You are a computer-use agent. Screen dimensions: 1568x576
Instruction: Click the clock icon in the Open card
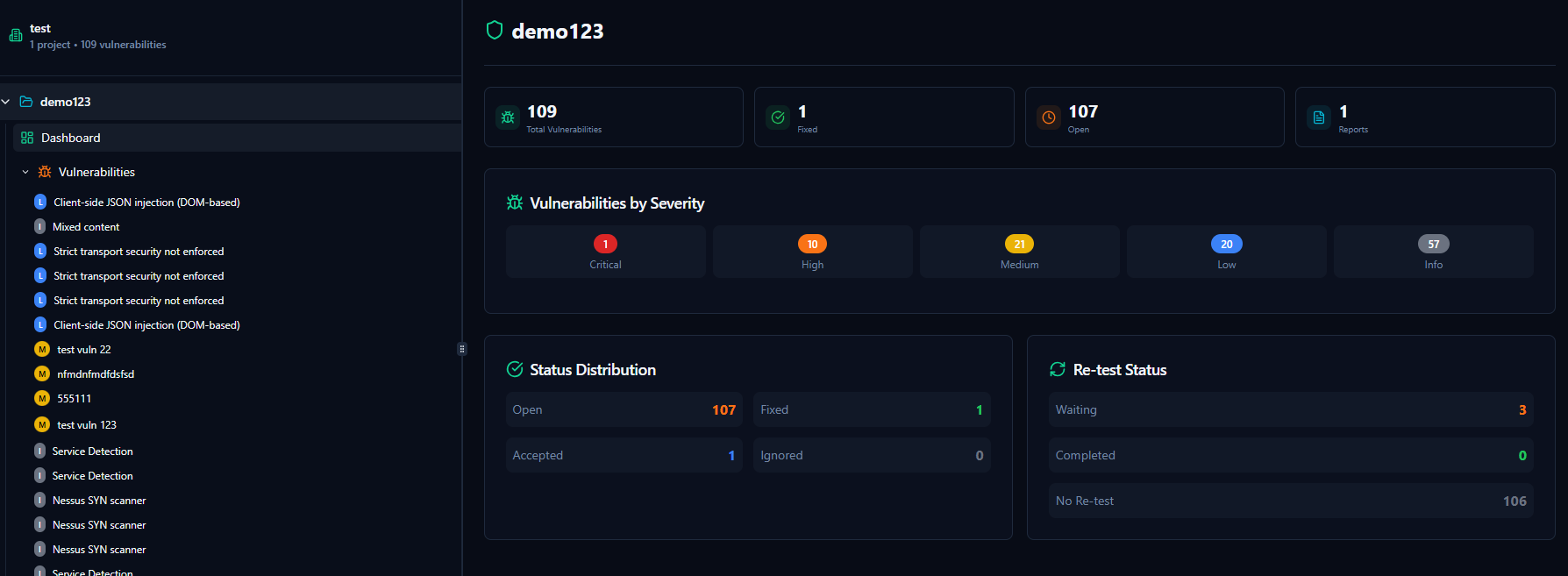tap(1049, 117)
